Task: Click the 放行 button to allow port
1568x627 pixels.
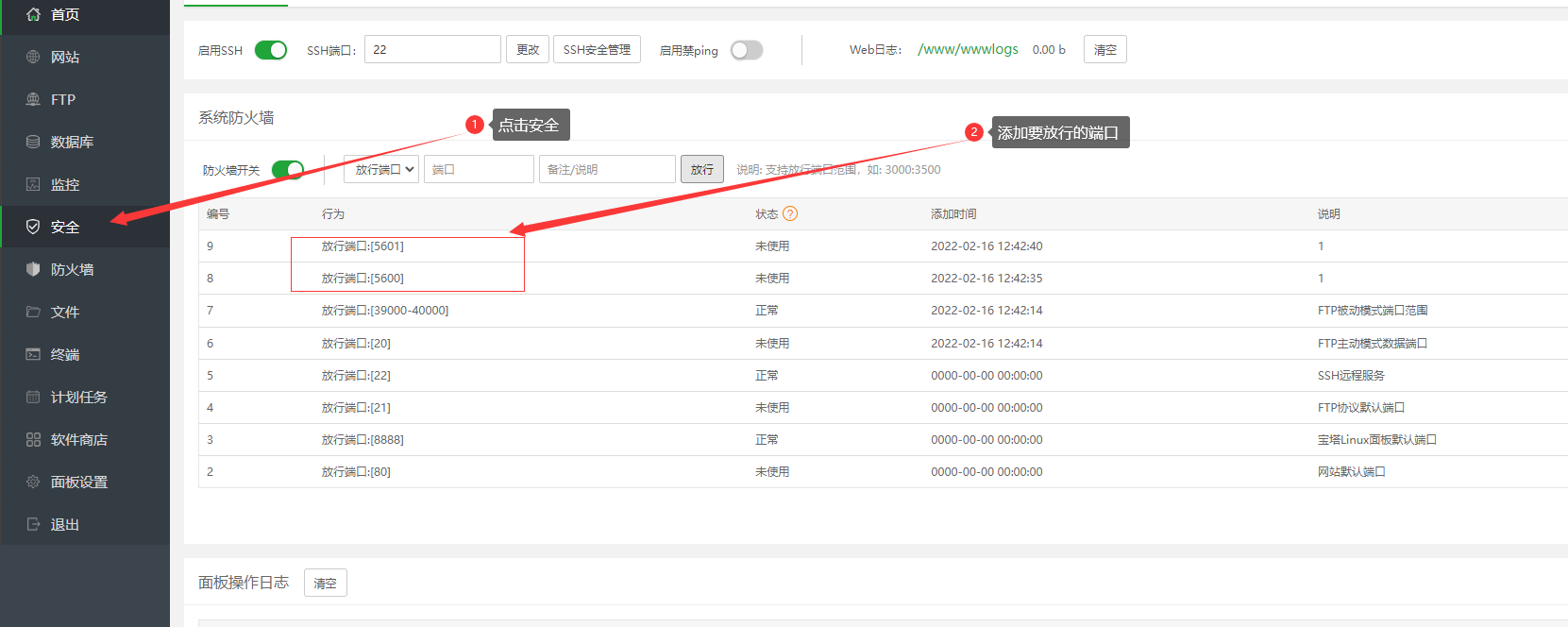Action: click(702, 169)
